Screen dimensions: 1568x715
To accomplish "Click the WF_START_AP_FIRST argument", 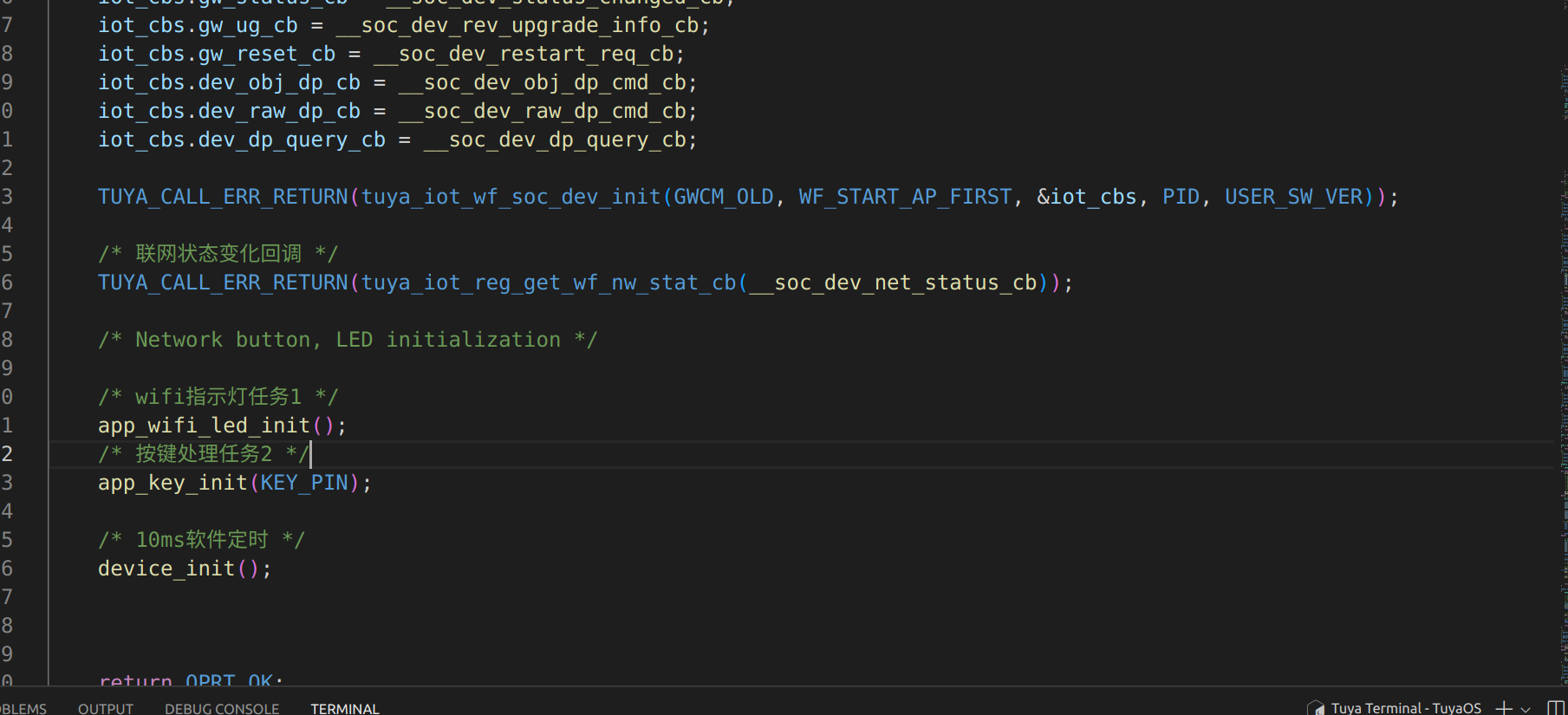I will [904, 197].
